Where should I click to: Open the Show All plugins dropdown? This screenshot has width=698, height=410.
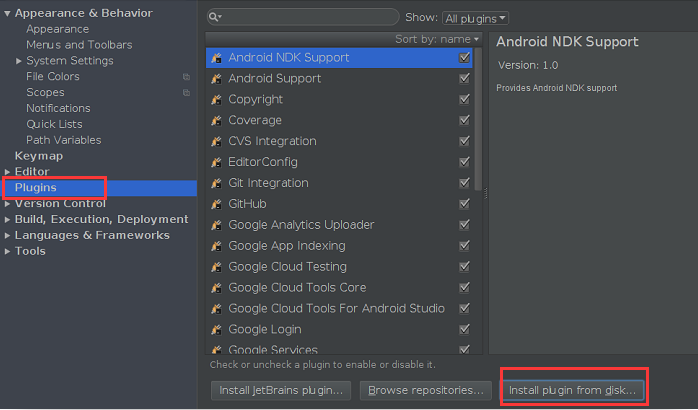(475, 18)
